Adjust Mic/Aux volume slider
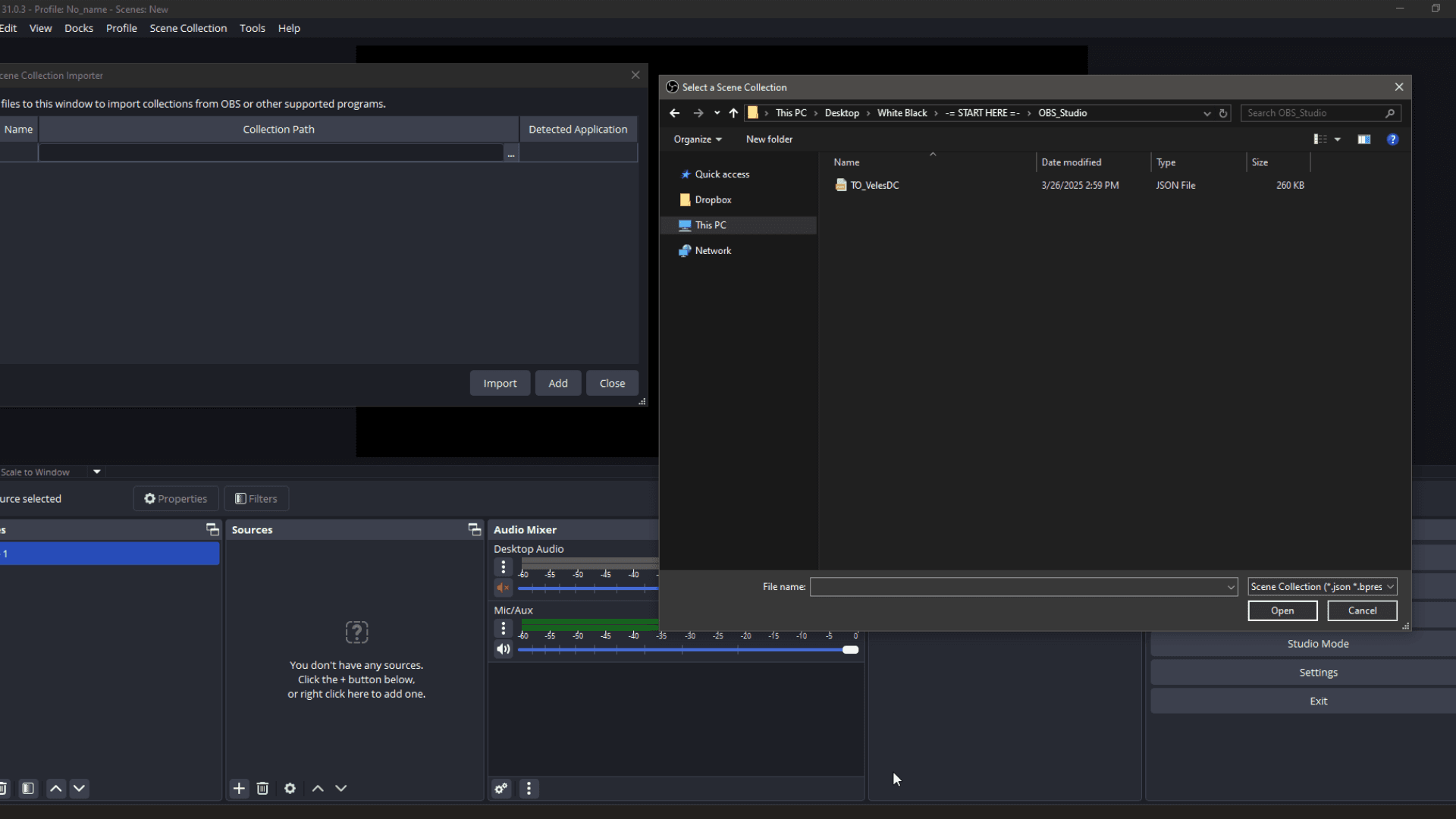Screen dimensions: 1456x819 tap(688, 651)
